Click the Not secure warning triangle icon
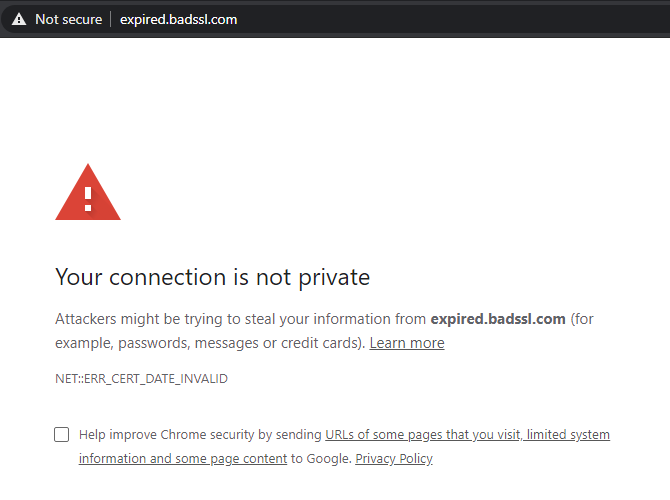 tap(18, 19)
